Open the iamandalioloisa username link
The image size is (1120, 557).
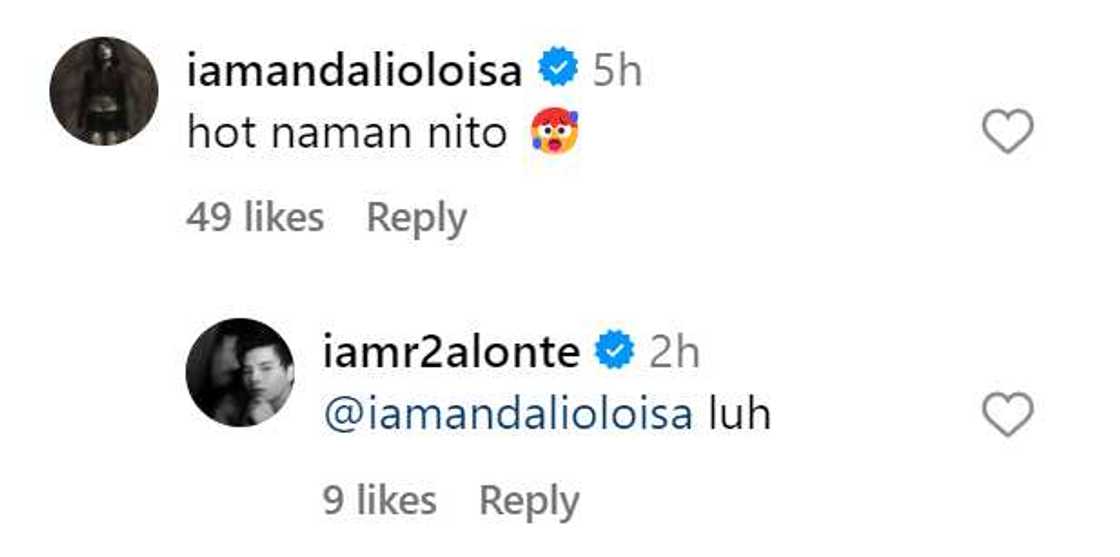point(354,71)
